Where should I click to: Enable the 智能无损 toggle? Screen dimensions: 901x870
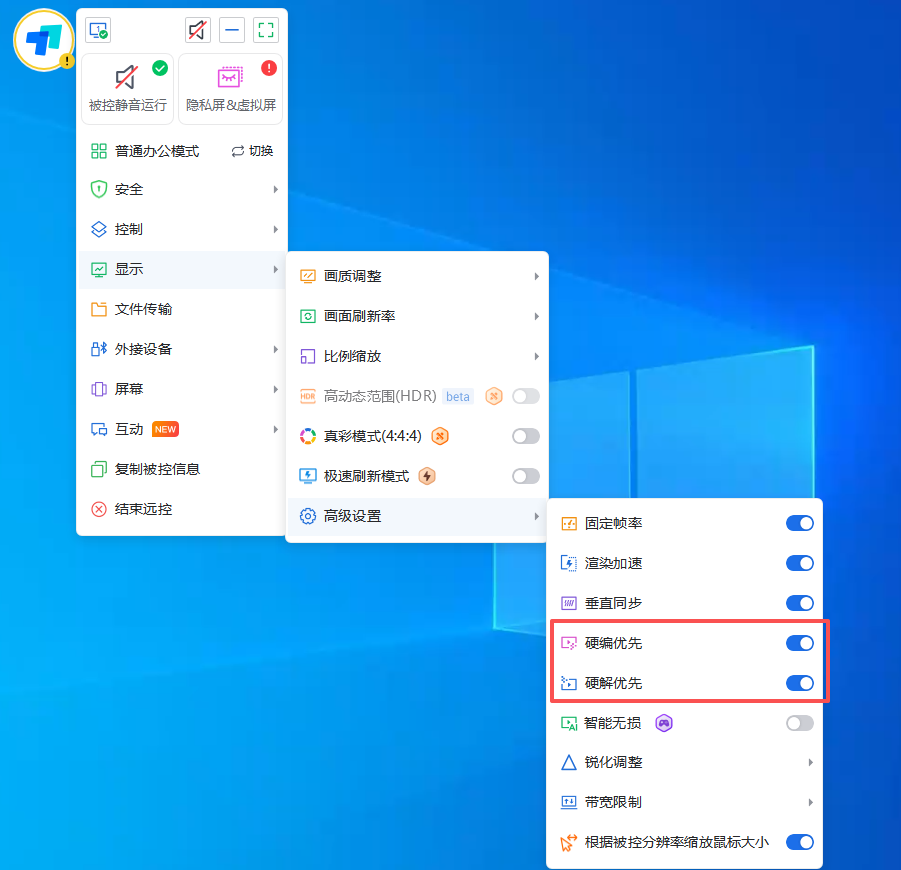800,723
